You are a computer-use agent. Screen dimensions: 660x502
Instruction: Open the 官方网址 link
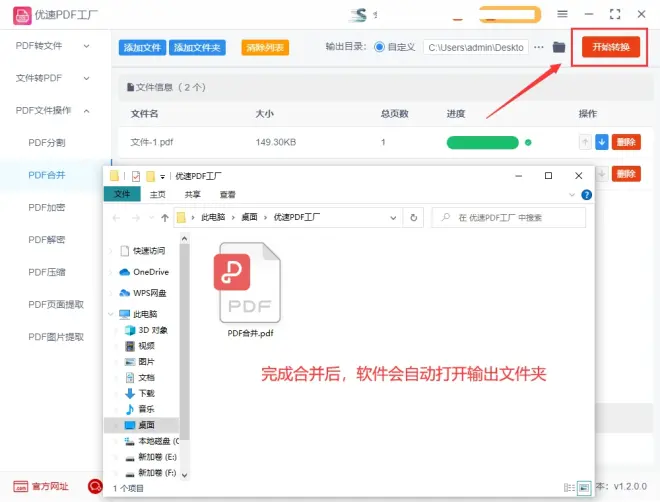click(41, 486)
